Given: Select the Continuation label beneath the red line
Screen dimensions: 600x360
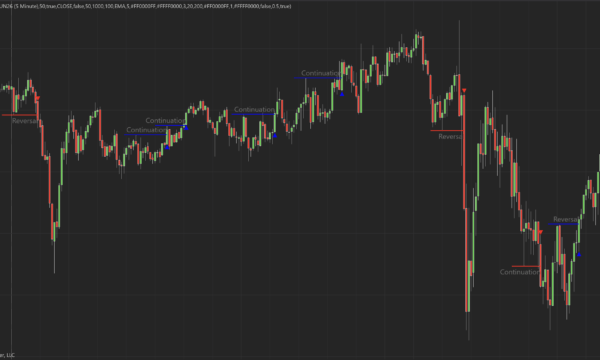Looking at the screenshot, I should tap(520, 272).
